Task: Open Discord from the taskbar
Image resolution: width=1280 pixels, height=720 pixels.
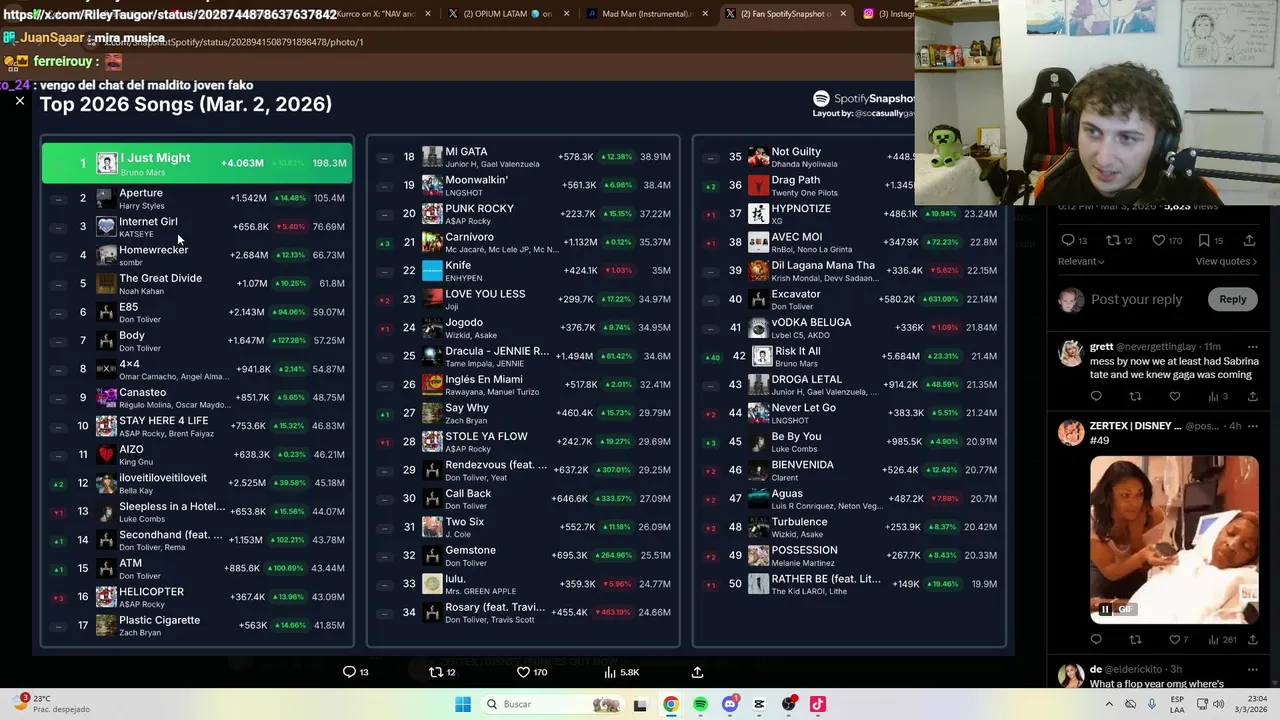Action: [730, 704]
